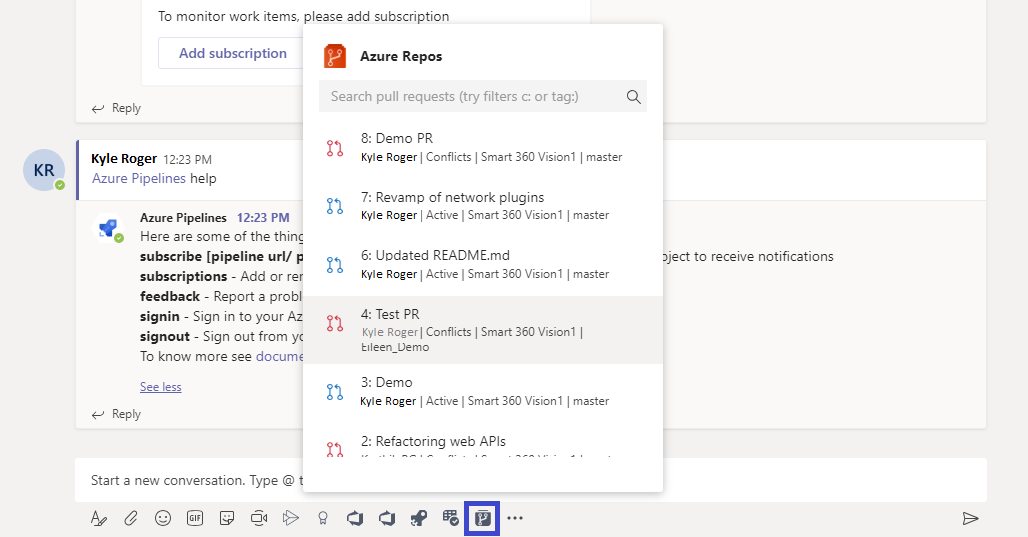Click the search magnifier in Azure Repos

coord(633,97)
